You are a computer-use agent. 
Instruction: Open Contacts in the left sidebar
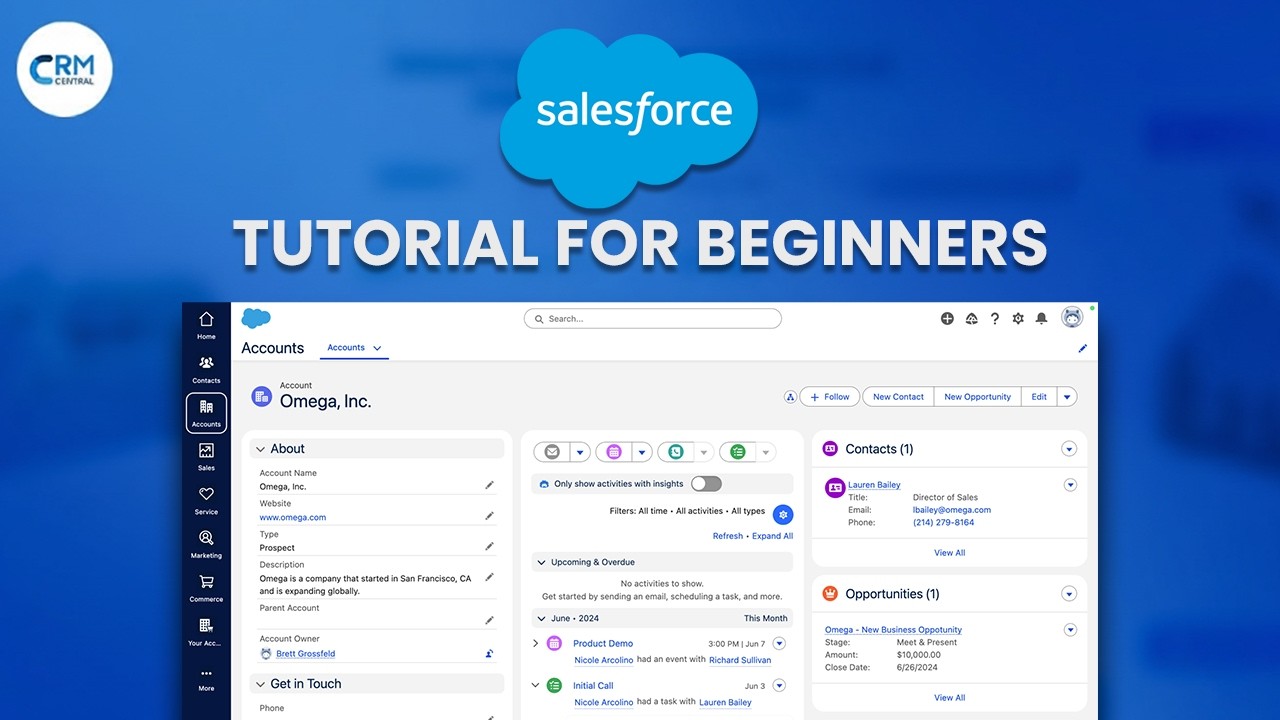[x=206, y=369]
